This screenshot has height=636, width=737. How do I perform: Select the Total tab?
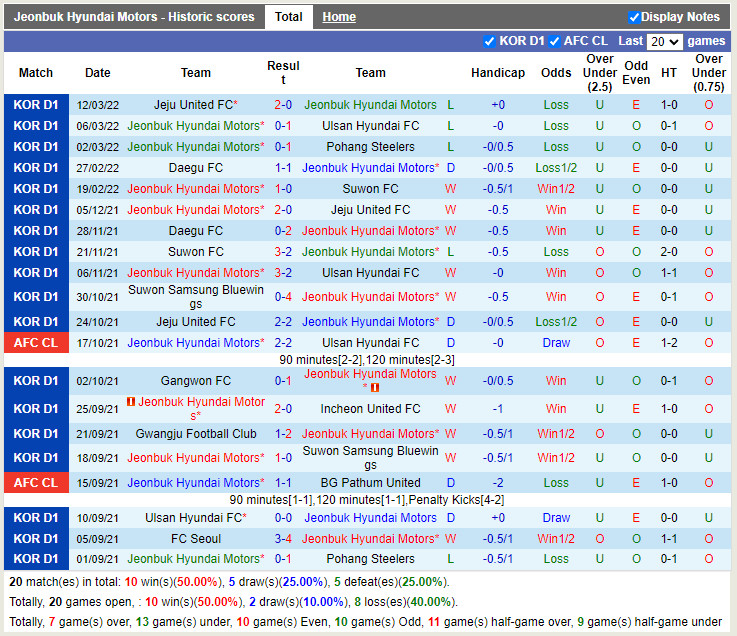click(289, 17)
